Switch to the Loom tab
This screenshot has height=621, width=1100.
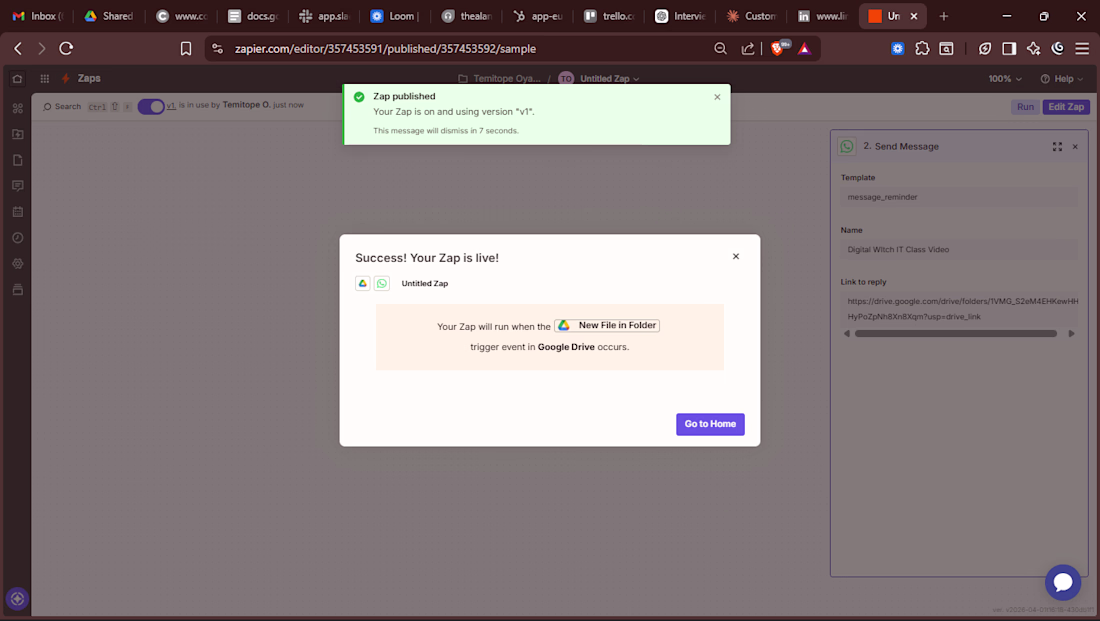pos(395,15)
